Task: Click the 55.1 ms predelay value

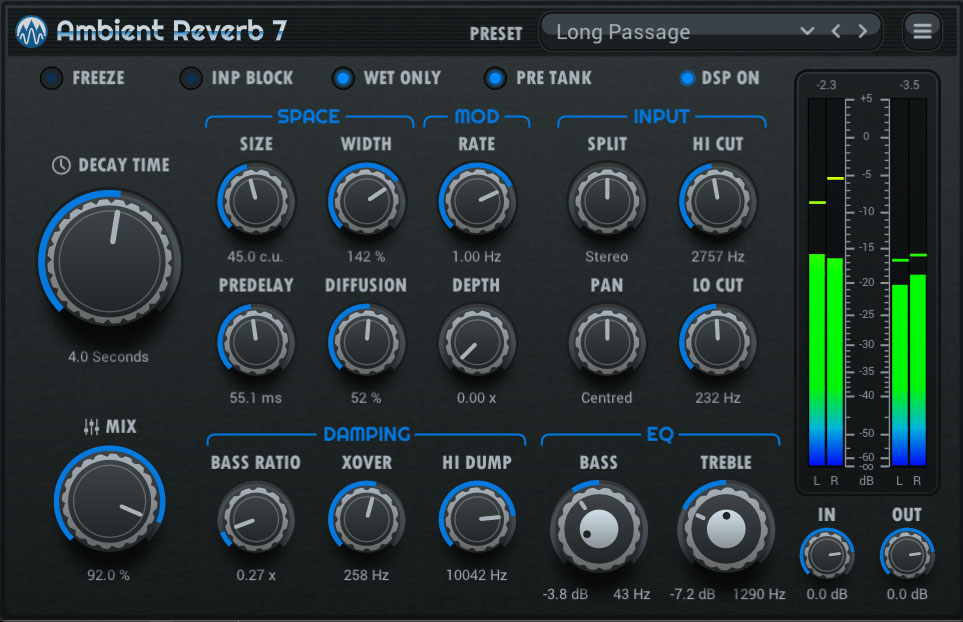Action: click(x=255, y=398)
